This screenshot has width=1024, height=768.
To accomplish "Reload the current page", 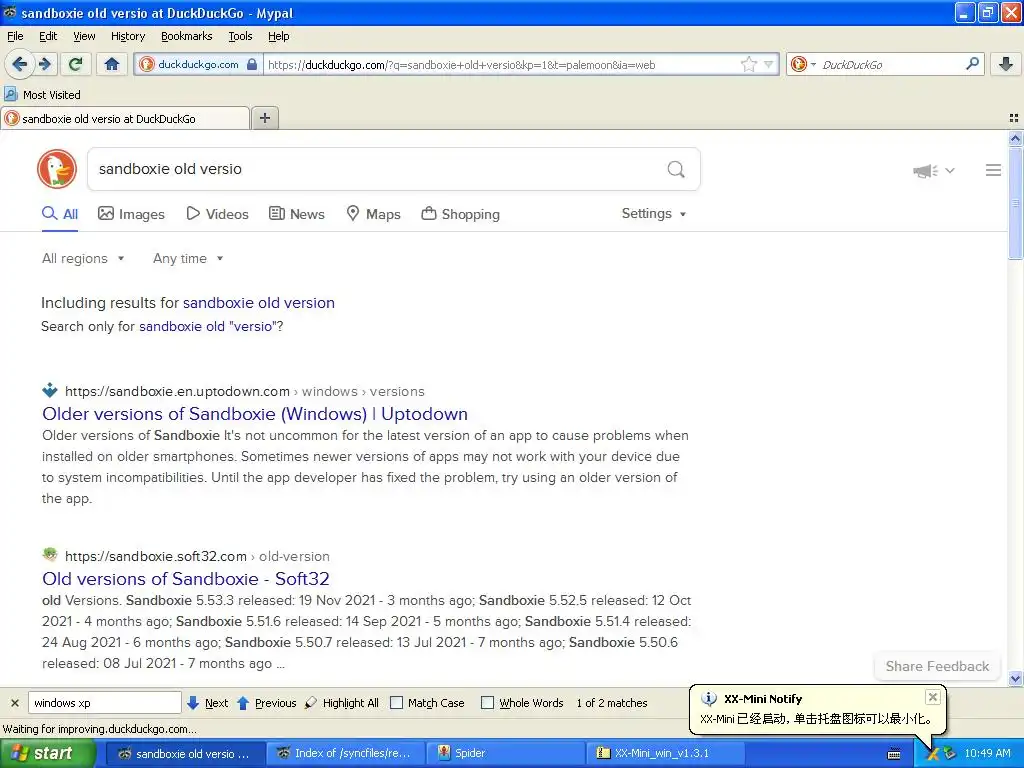I will tap(76, 64).
